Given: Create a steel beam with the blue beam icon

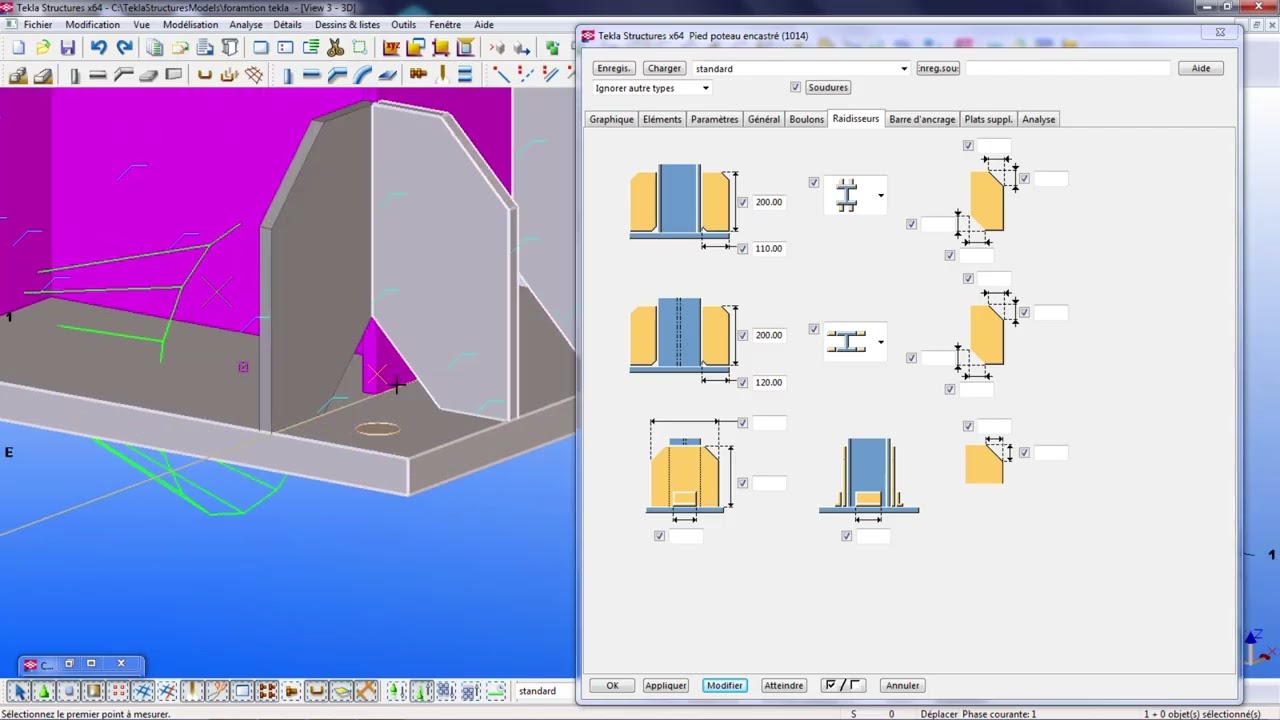Looking at the screenshot, I should pyautogui.click(x=311, y=74).
